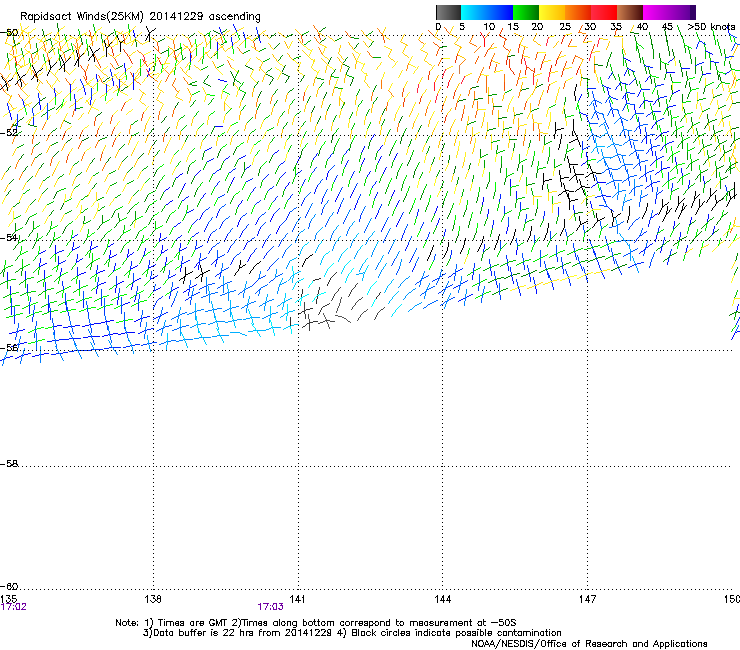Click the '>50 knots' legend label

point(711,27)
